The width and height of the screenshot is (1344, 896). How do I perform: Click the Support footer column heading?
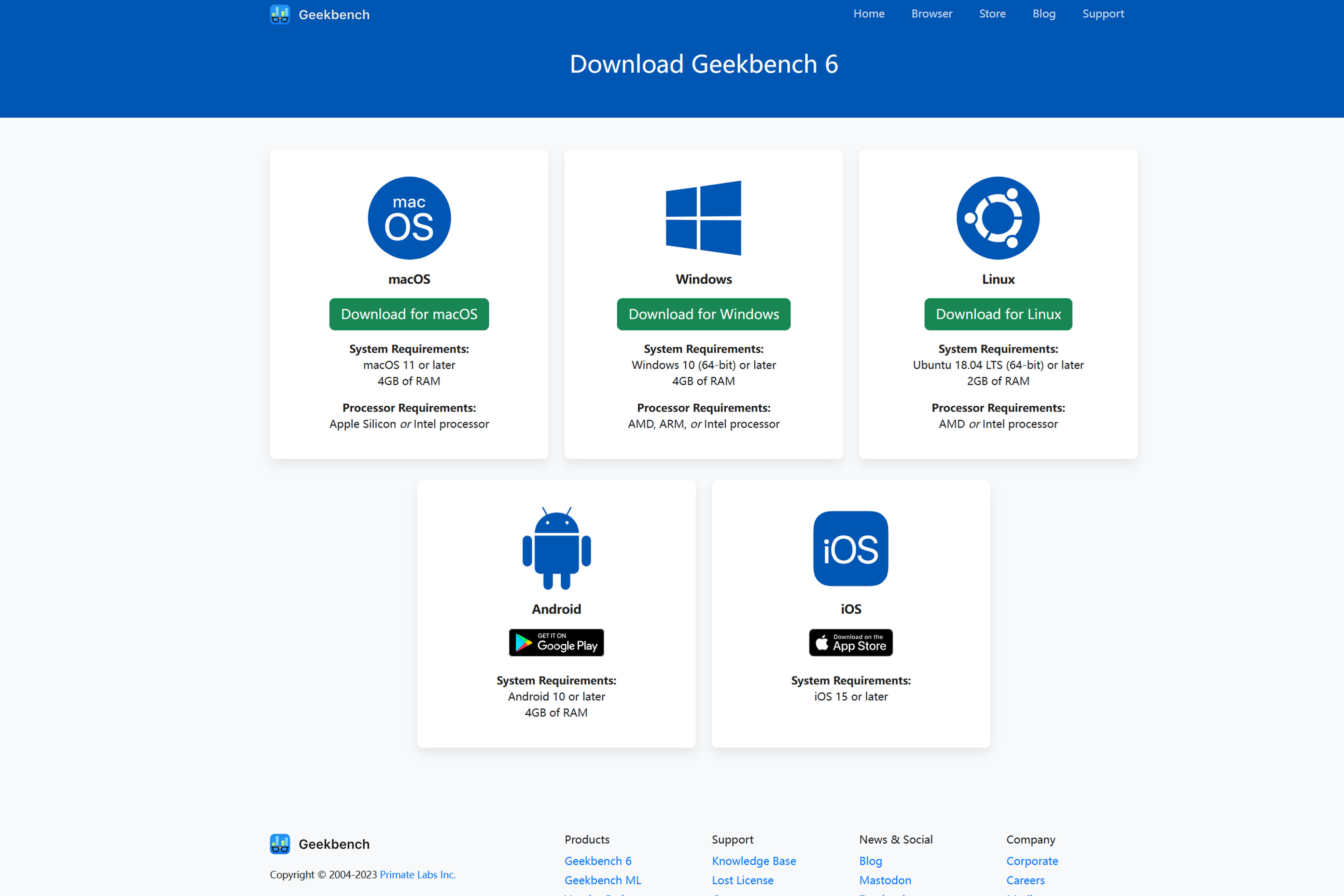pyautogui.click(x=732, y=839)
